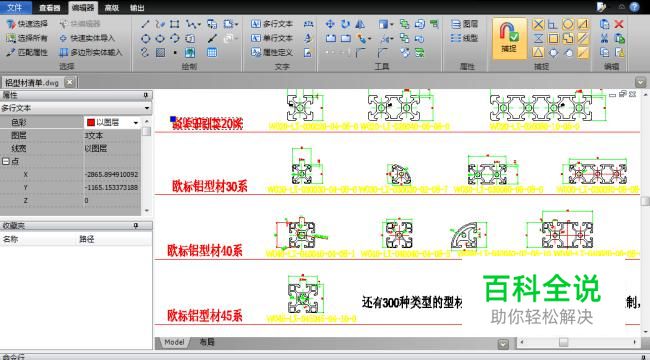Click the 多边形实体输入 button
Screen dimensions: 650x360
(x=91, y=53)
